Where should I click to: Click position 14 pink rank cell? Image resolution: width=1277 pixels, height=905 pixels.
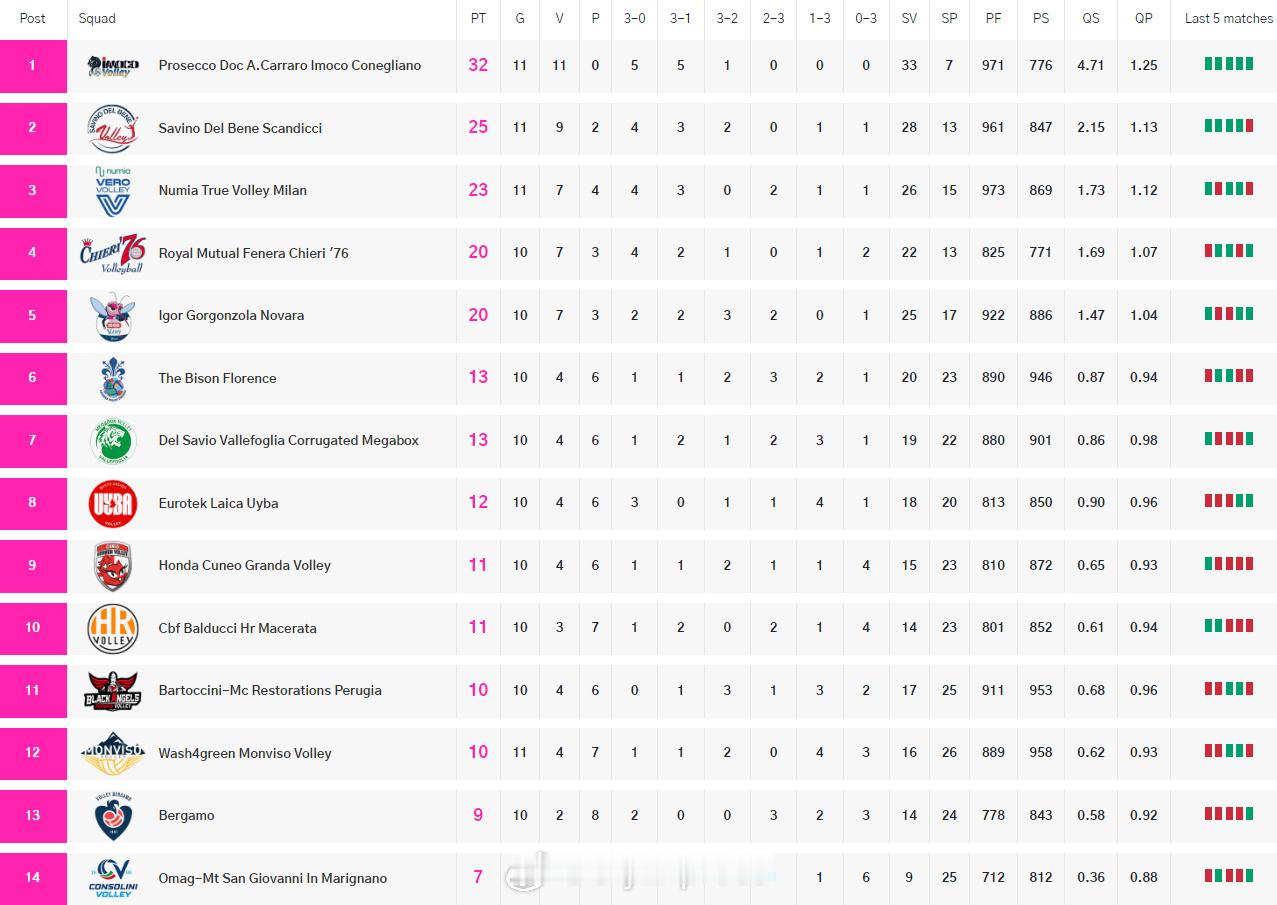click(33, 878)
